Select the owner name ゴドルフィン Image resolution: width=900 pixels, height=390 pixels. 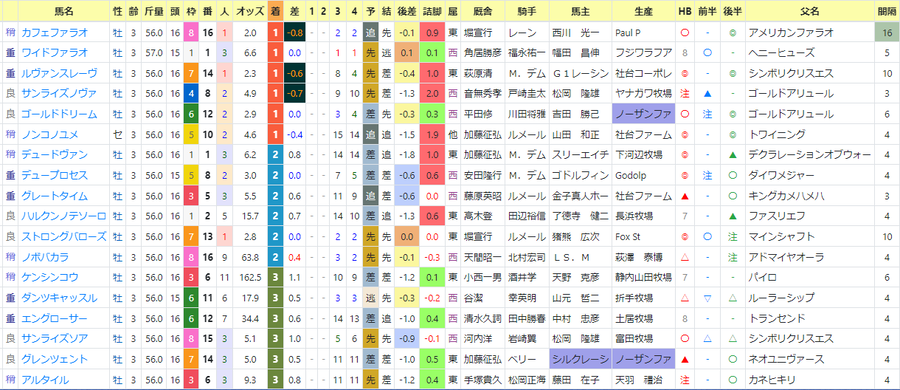coord(579,176)
